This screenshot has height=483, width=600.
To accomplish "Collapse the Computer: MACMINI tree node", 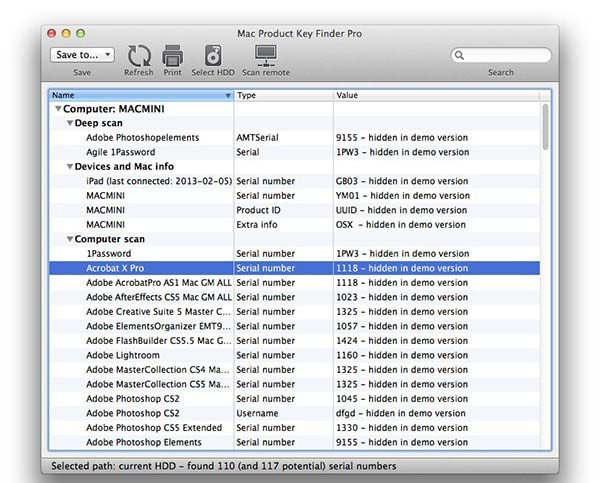I will click(x=58, y=109).
